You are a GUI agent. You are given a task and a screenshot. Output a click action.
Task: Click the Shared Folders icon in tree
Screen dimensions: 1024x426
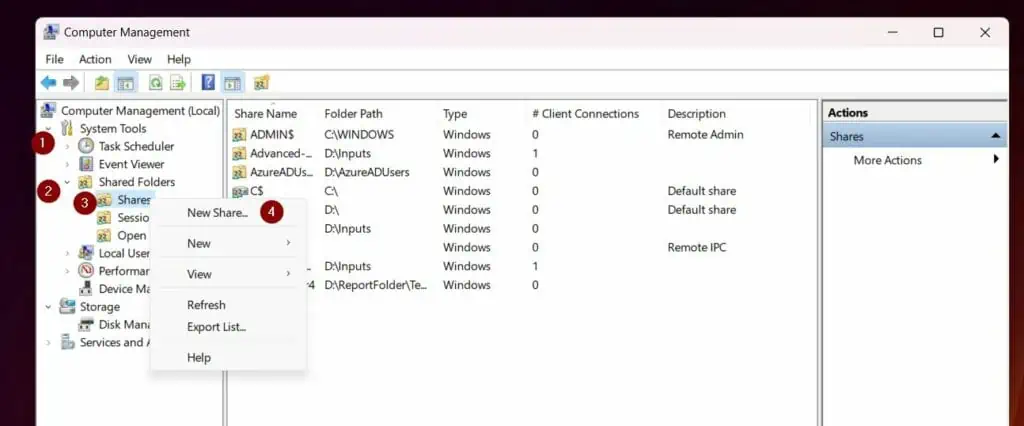pyautogui.click(x=86, y=182)
